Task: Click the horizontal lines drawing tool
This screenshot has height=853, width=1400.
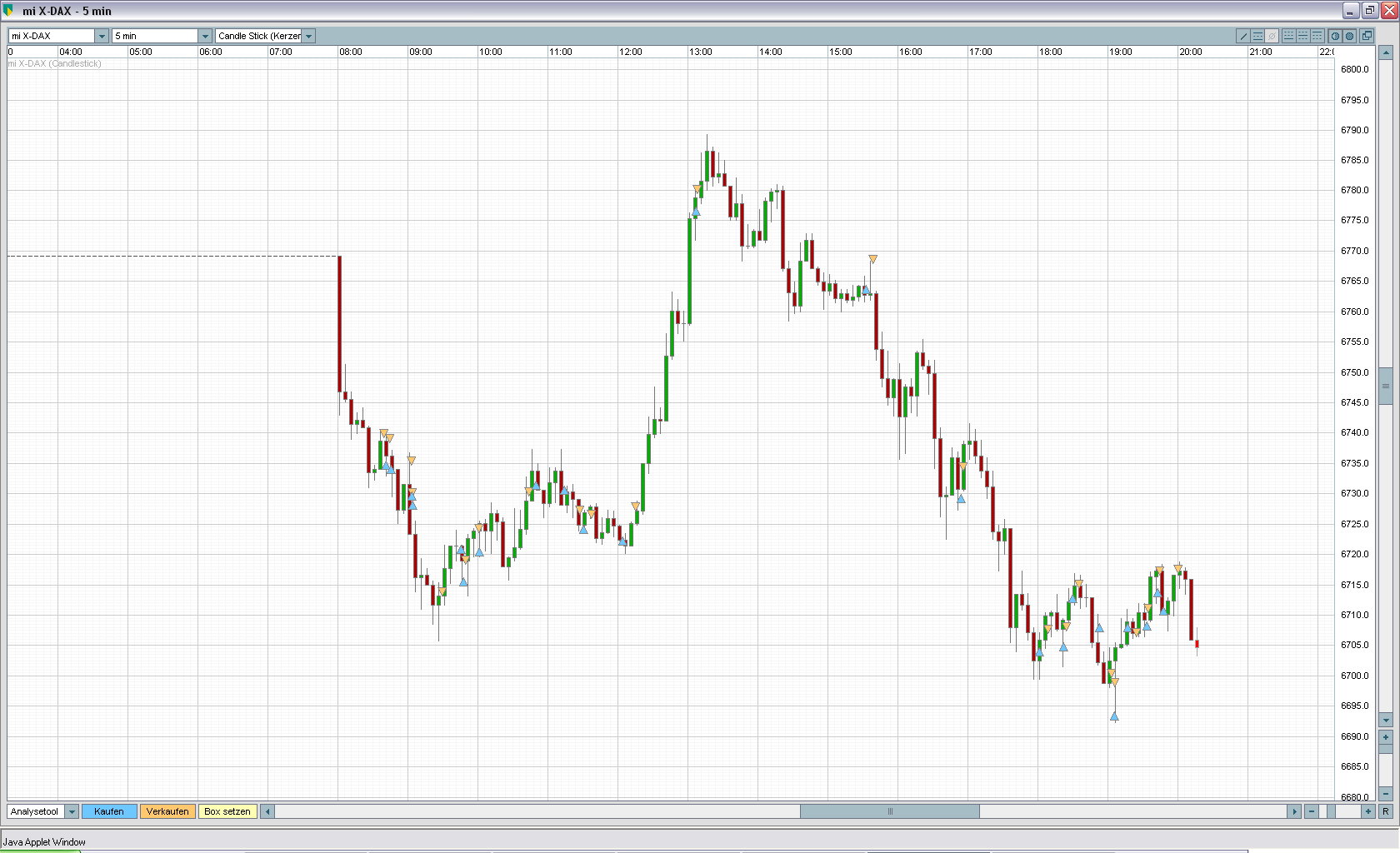Action: pos(1258,36)
